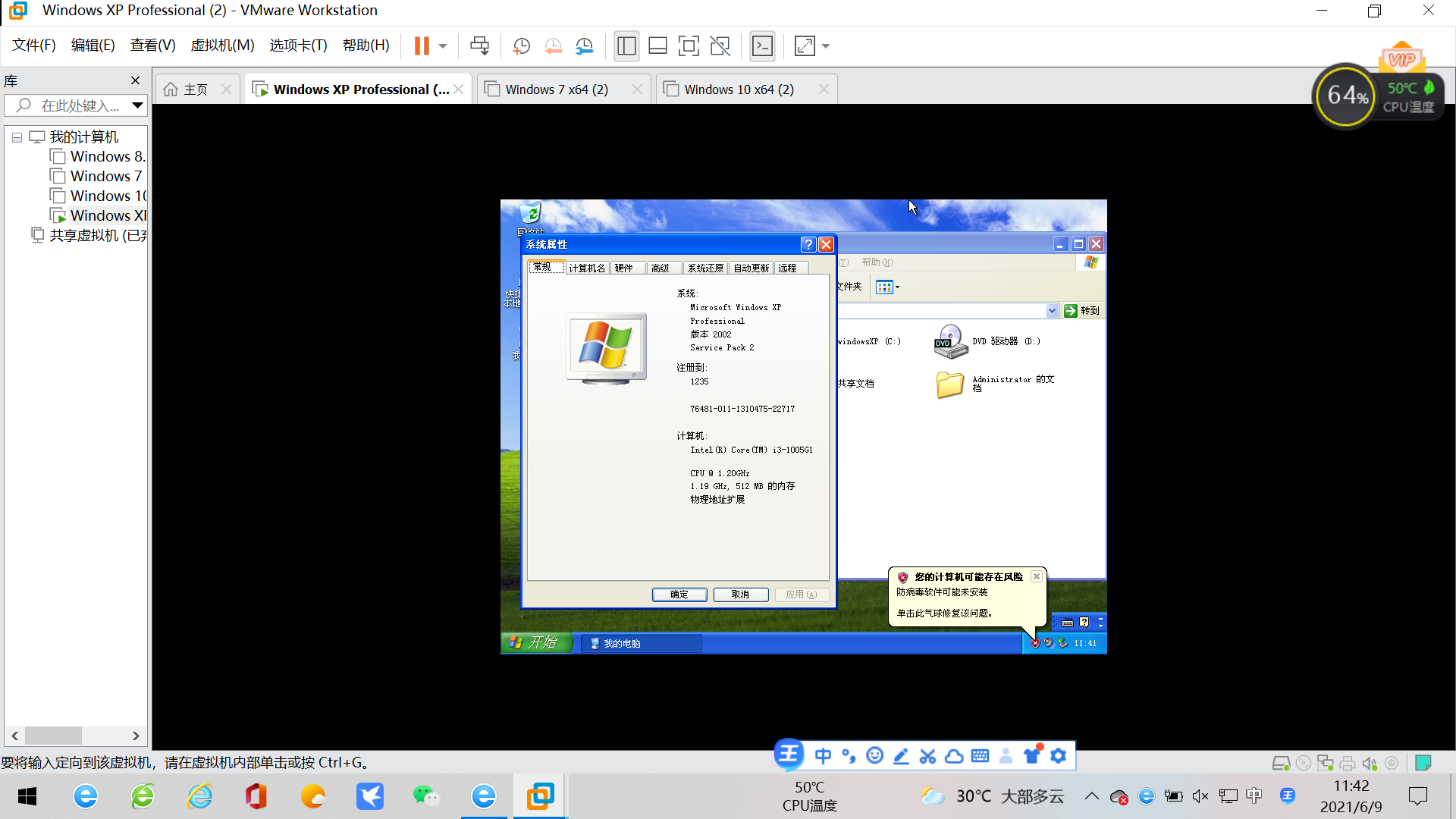Switch to the Windows 7 x64 (2) tab

[x=557, y=89]
